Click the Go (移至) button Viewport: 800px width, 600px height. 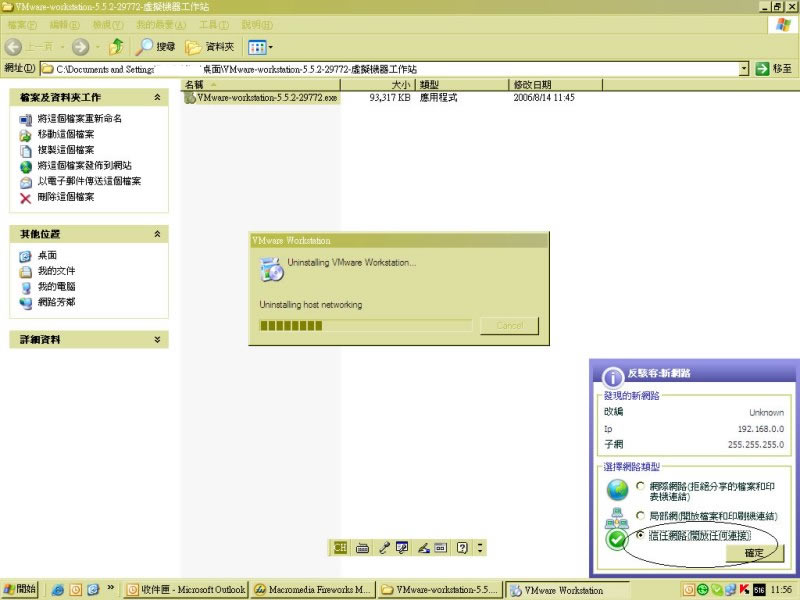774,68
